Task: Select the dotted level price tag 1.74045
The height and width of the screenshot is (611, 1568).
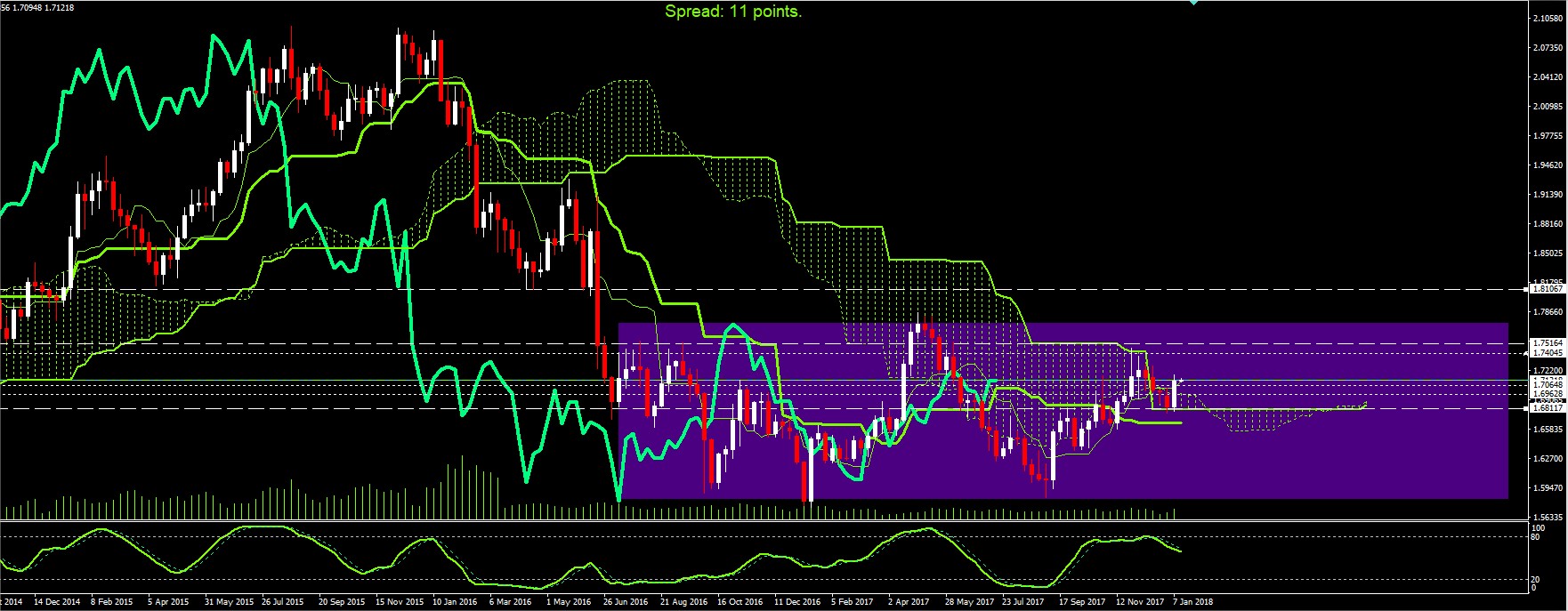Action: pos(1548,353)
